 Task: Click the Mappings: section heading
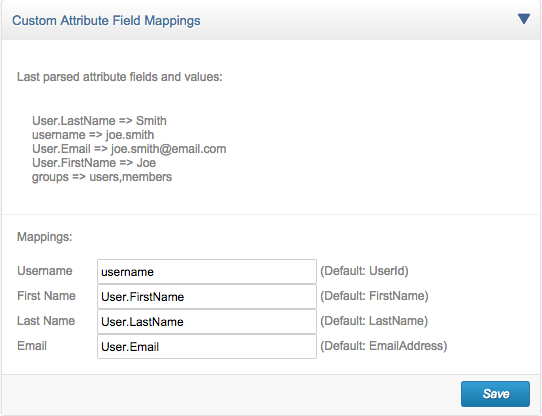pos(45,237)
